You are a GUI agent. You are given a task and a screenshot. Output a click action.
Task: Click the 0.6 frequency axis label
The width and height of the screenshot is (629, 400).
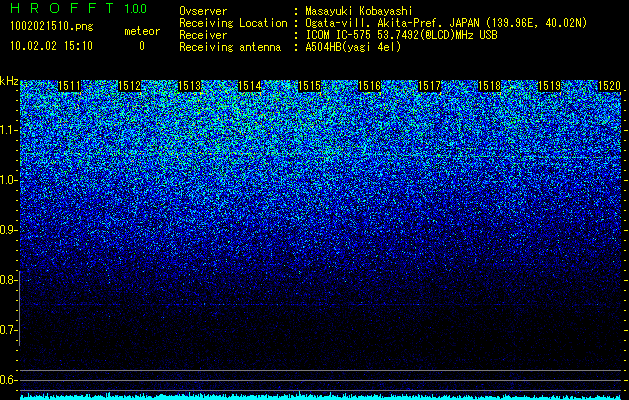click(x=8, y=380)
